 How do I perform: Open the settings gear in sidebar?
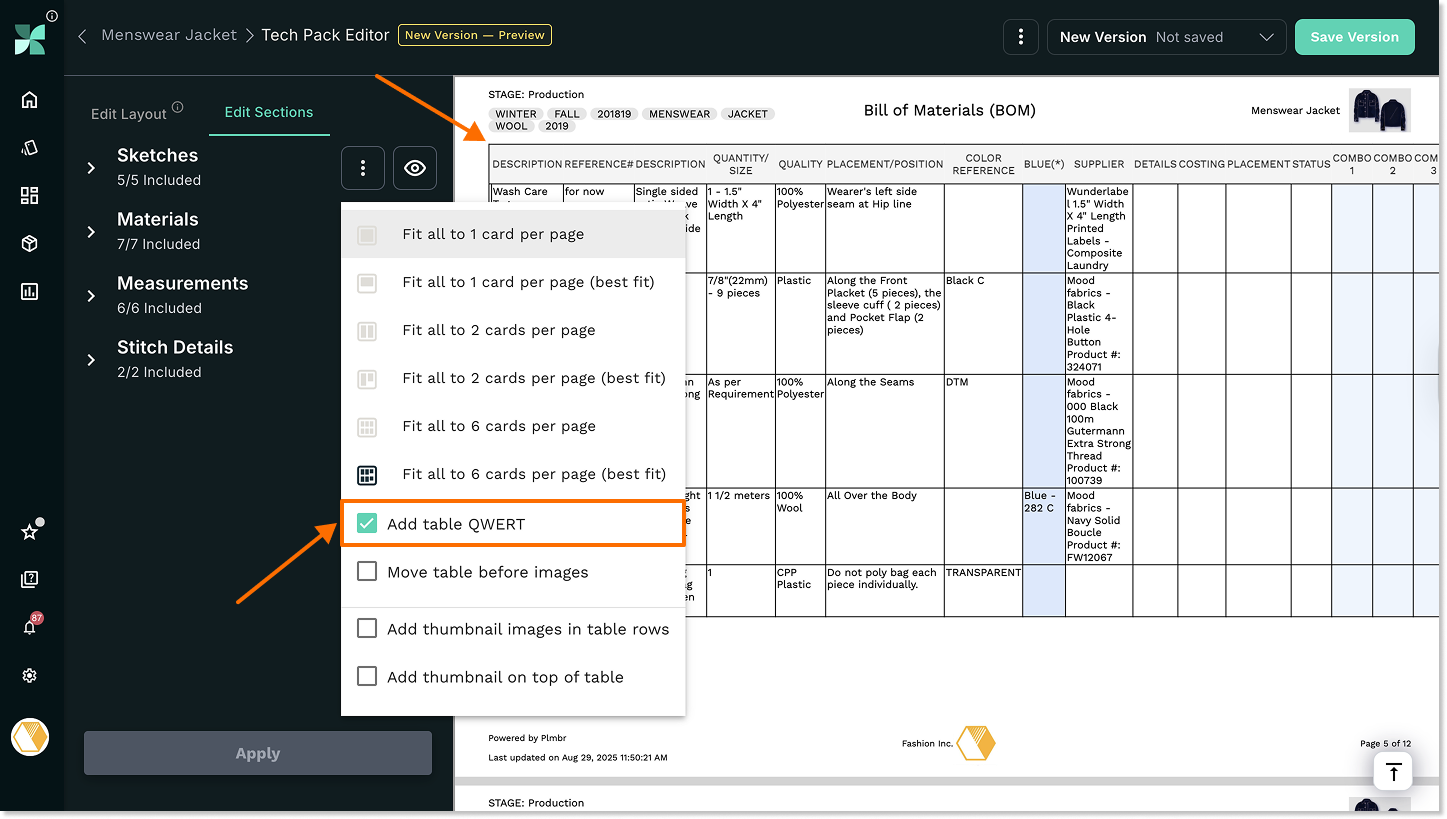point(29,676)
